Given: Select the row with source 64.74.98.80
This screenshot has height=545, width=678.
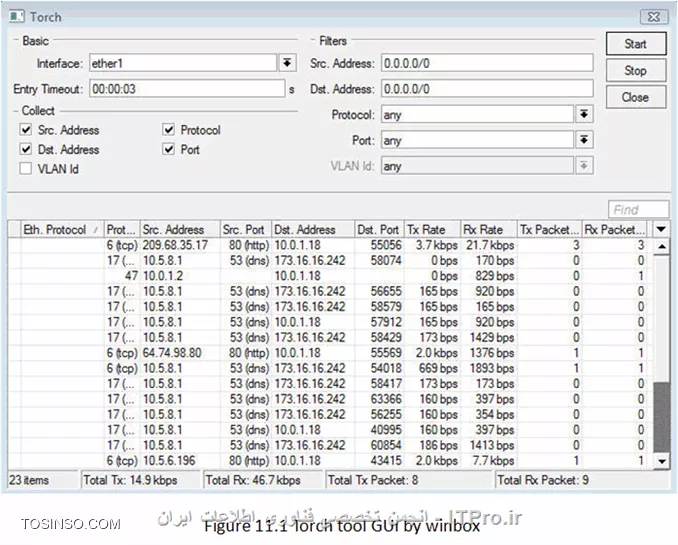Looking at the screenshot, I should click(330, 353).
